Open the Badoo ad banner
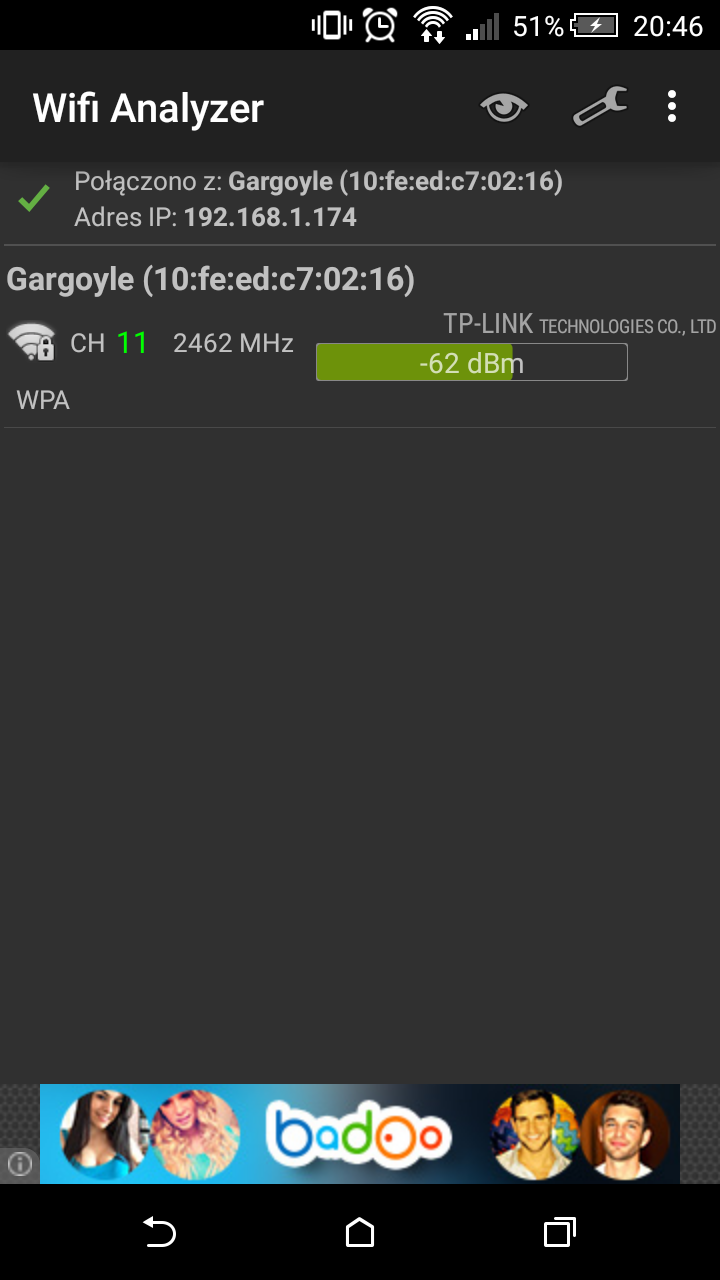This screenshot has width=720, height=1280. point(360,1134)
